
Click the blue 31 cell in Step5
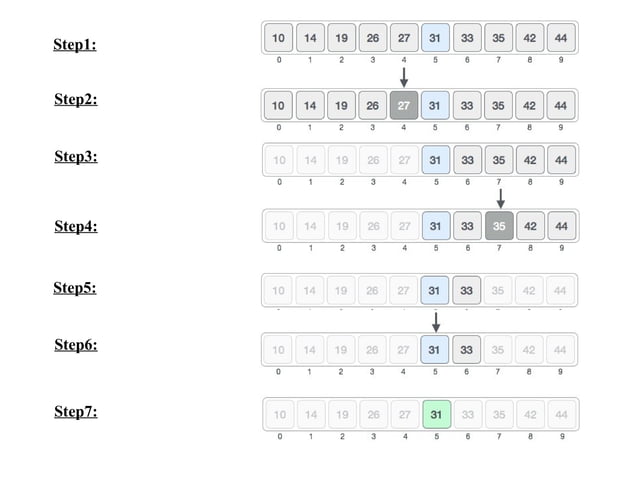click(435, 290)
